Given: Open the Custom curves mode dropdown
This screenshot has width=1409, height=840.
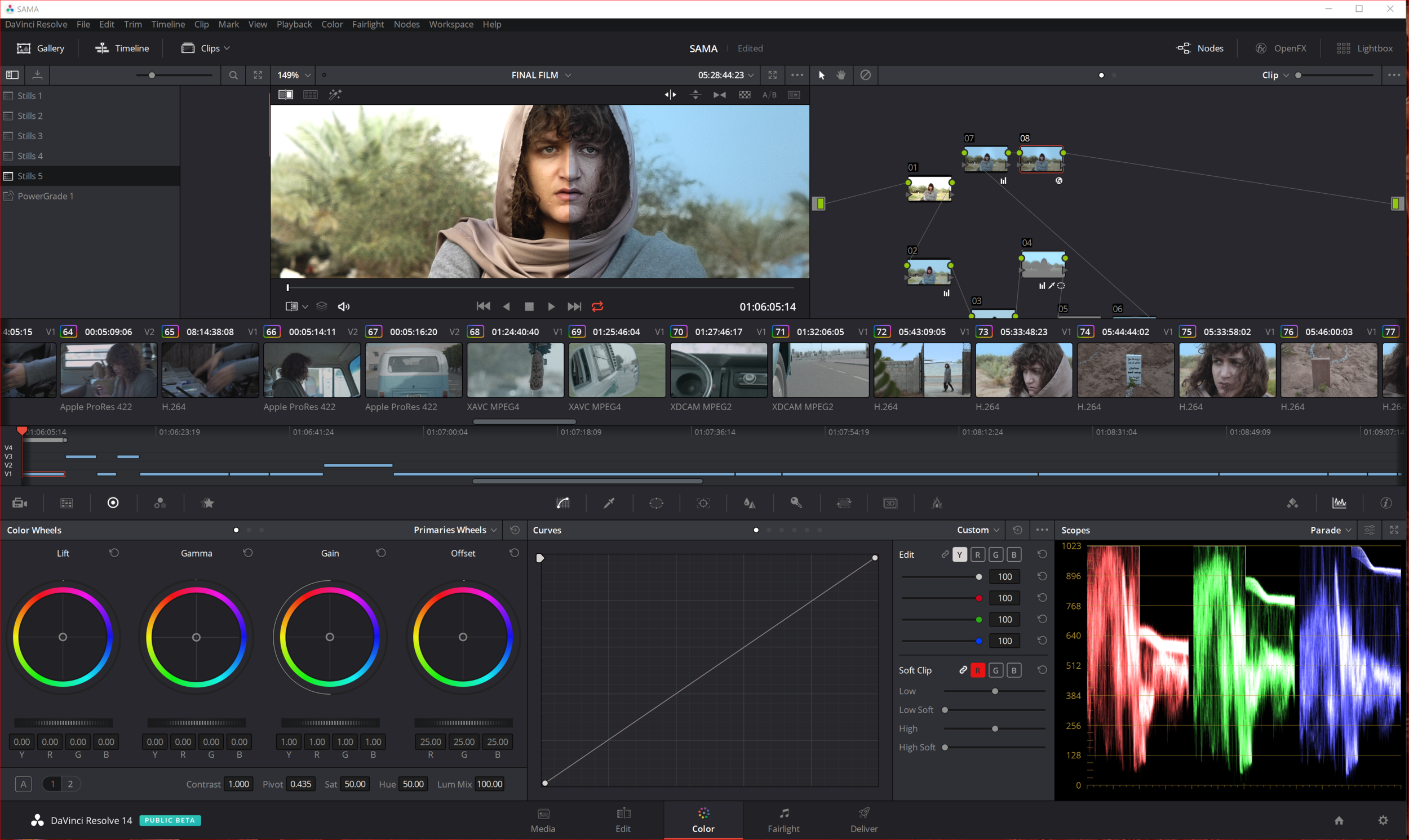Looking at the screenshot, I should click(x=977, y=530).
